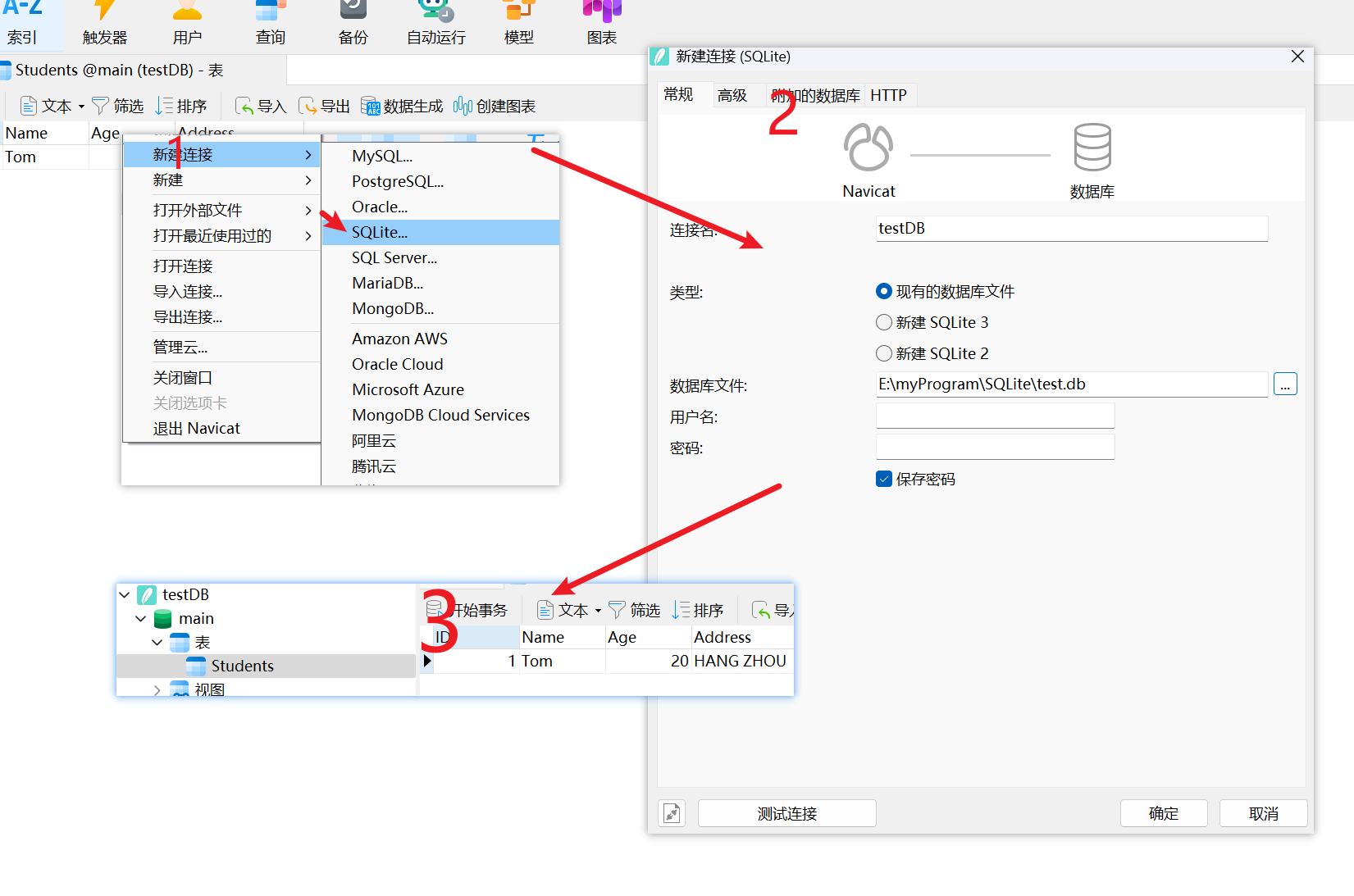Expand the 新建 submenu arrow
This screenshot has height=896, width=1354.
308,180
